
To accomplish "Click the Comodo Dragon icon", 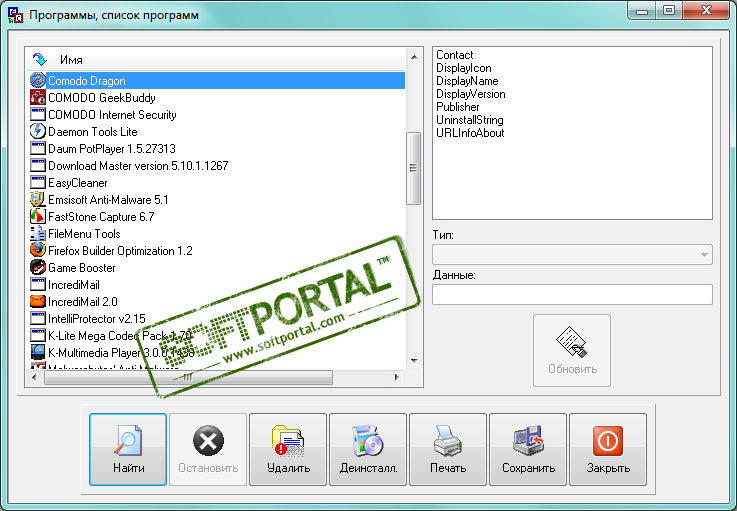I will coord(38,80).
